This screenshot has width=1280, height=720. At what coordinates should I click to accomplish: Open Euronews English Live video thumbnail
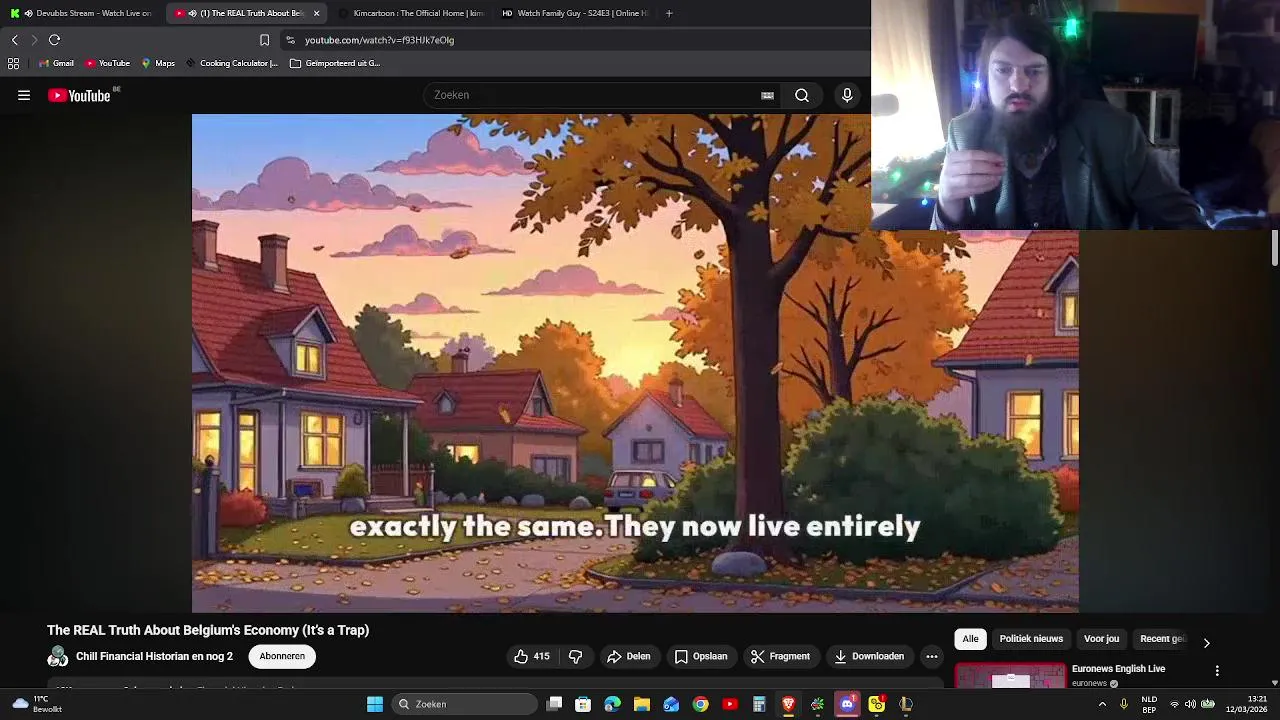(1010, 676)
